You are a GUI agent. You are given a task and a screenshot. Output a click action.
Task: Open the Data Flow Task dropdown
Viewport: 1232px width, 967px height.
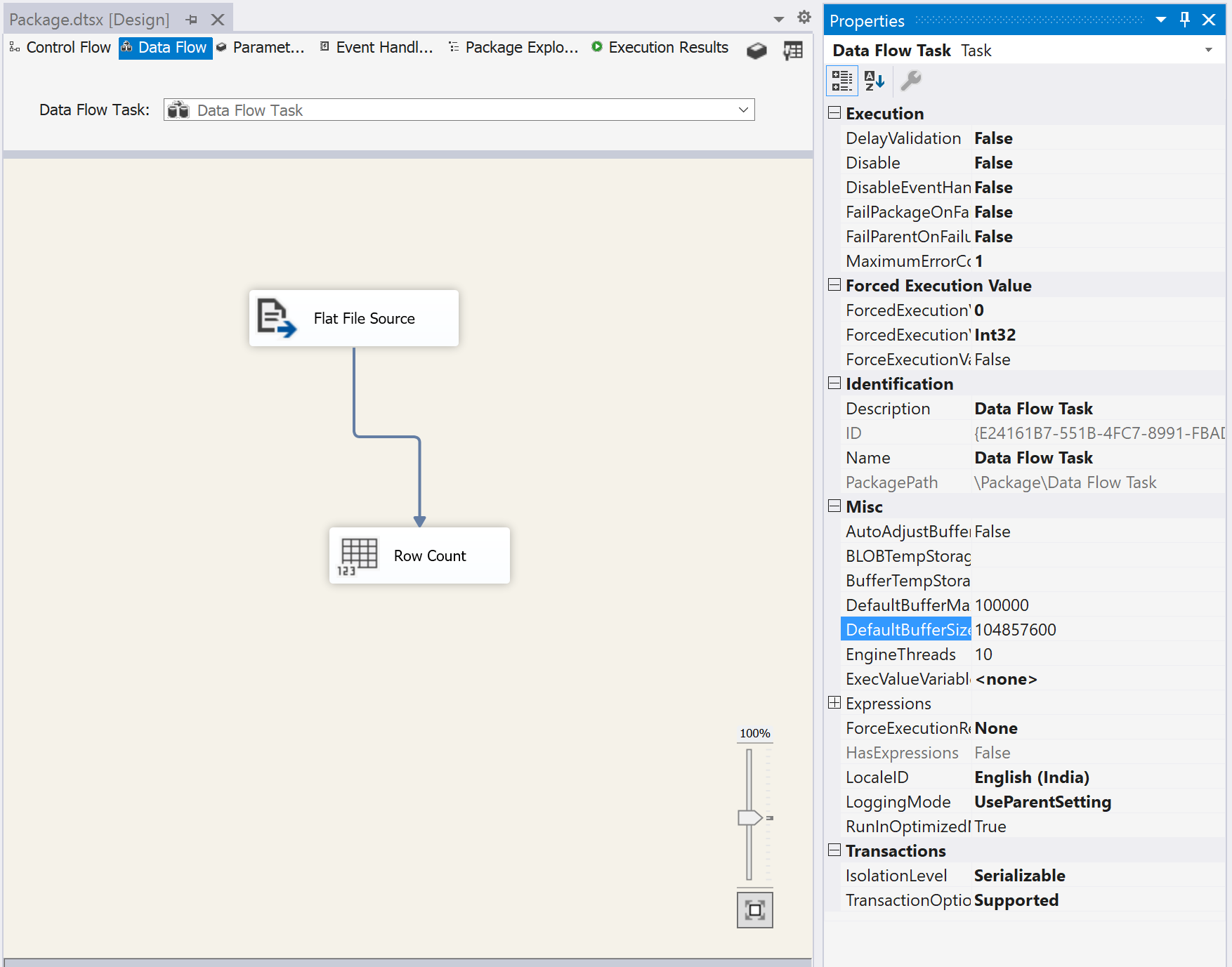pos(743,110)
